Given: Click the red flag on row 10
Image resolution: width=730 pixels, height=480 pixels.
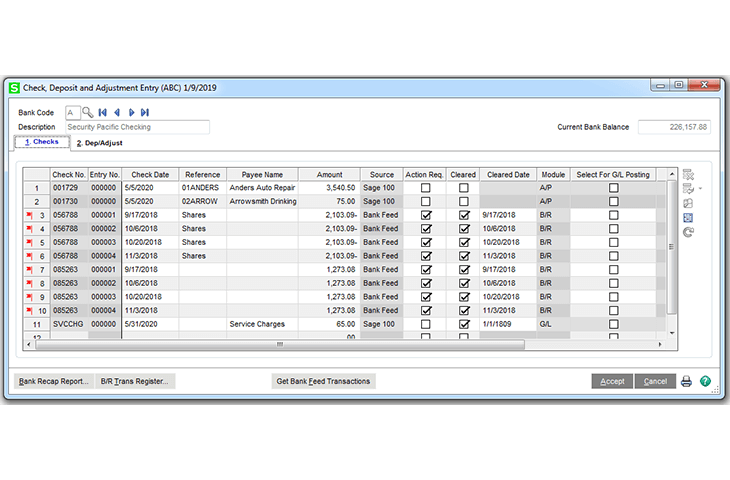Looking at the screenshot, I should 29,310.
